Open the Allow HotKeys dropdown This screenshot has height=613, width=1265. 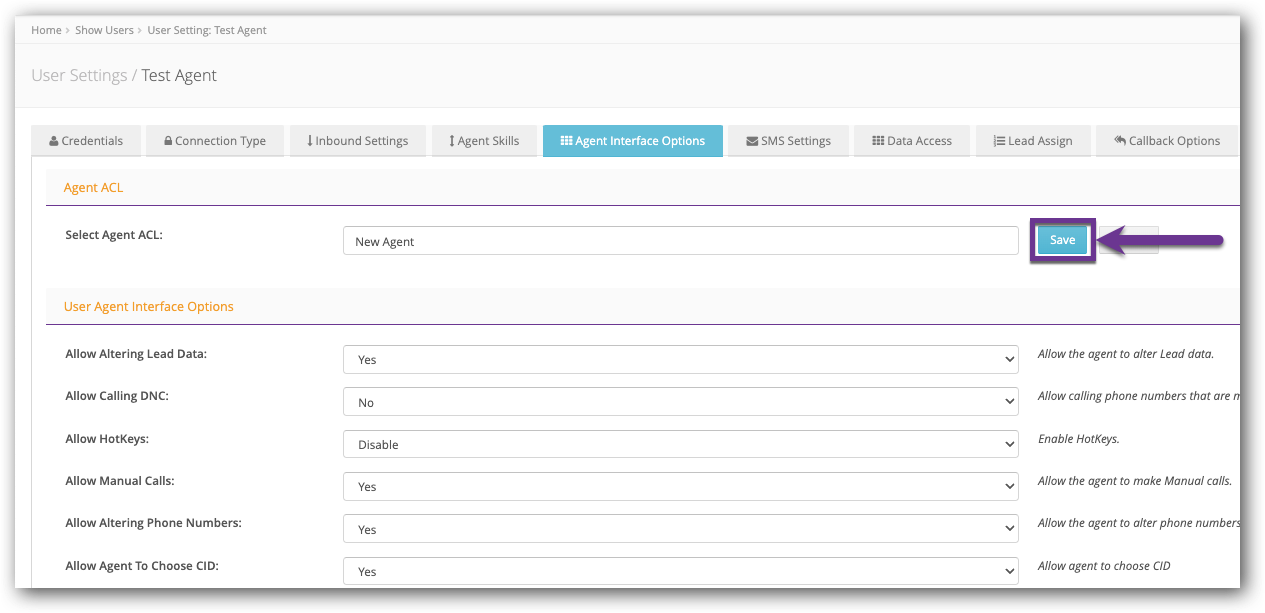pos(680,445)
